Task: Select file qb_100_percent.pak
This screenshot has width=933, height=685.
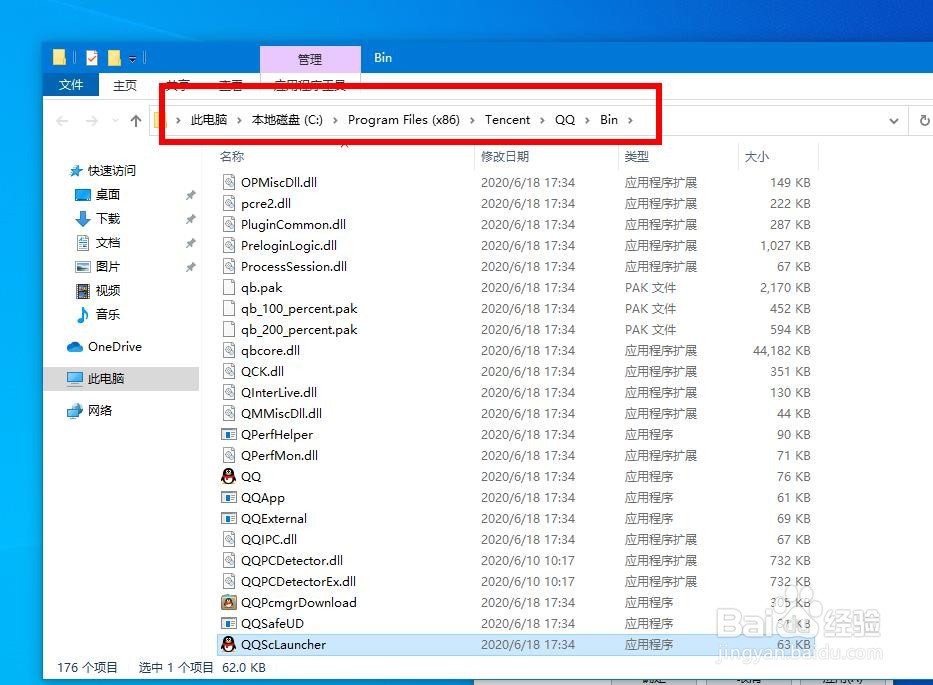Action: click(x=299, y=308)
